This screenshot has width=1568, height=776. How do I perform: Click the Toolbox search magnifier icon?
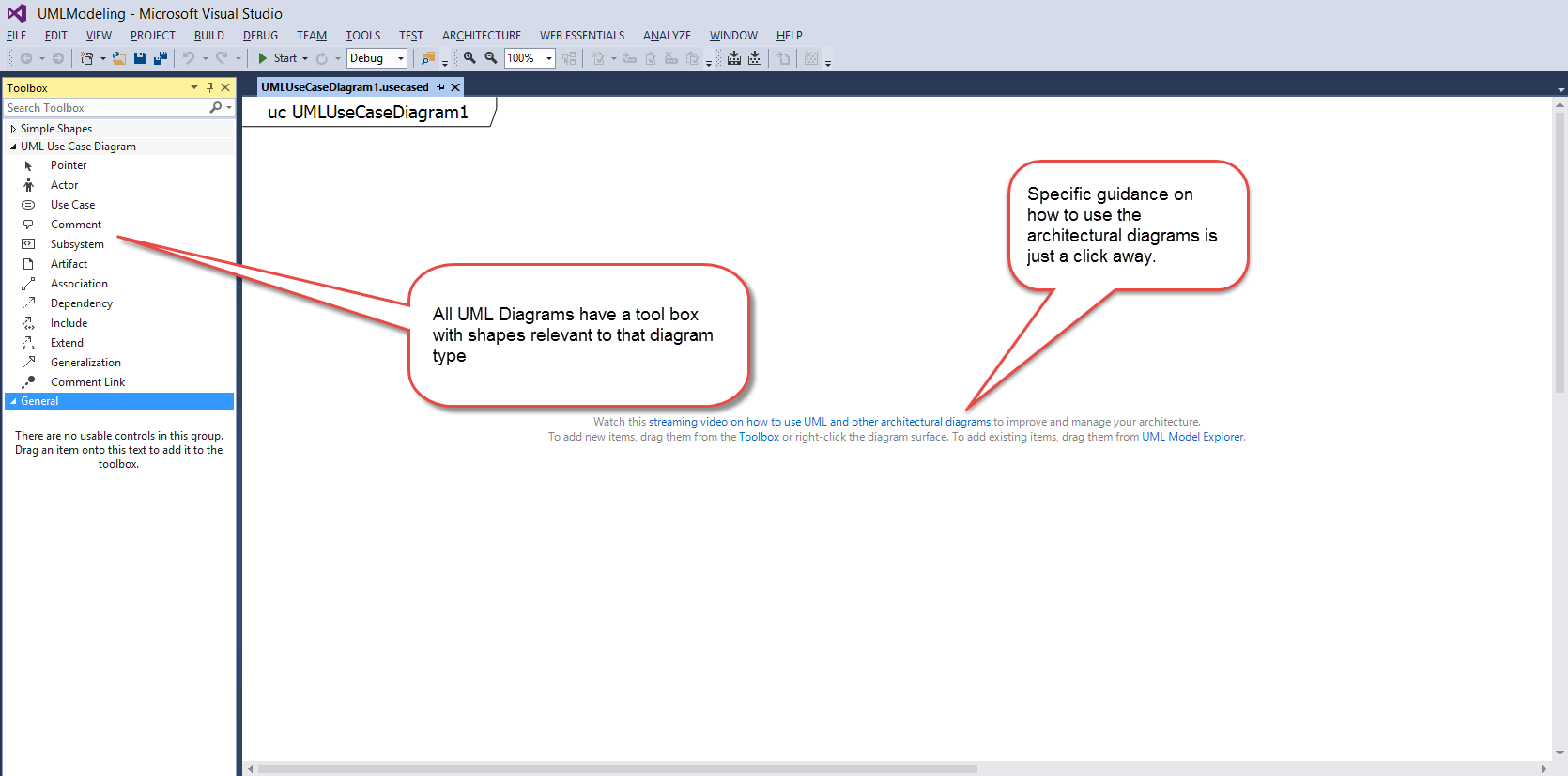[x=216, y=107]
